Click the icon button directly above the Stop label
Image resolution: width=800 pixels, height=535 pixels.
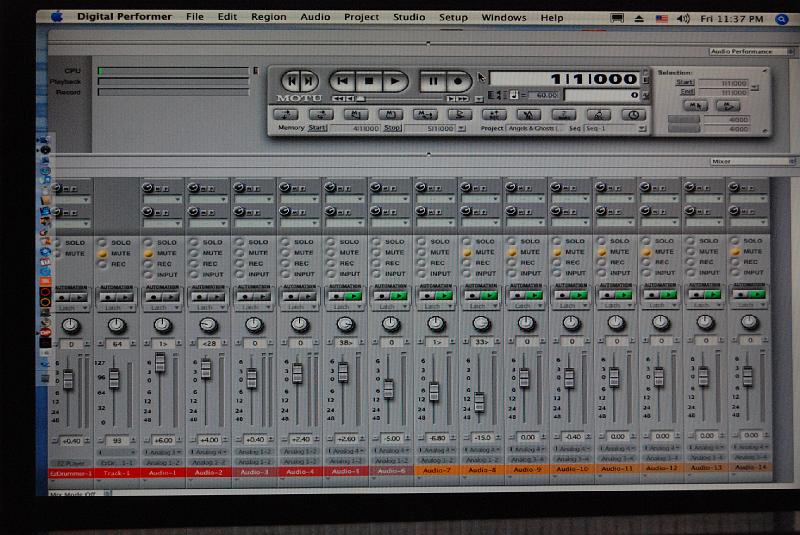(390, 115)
